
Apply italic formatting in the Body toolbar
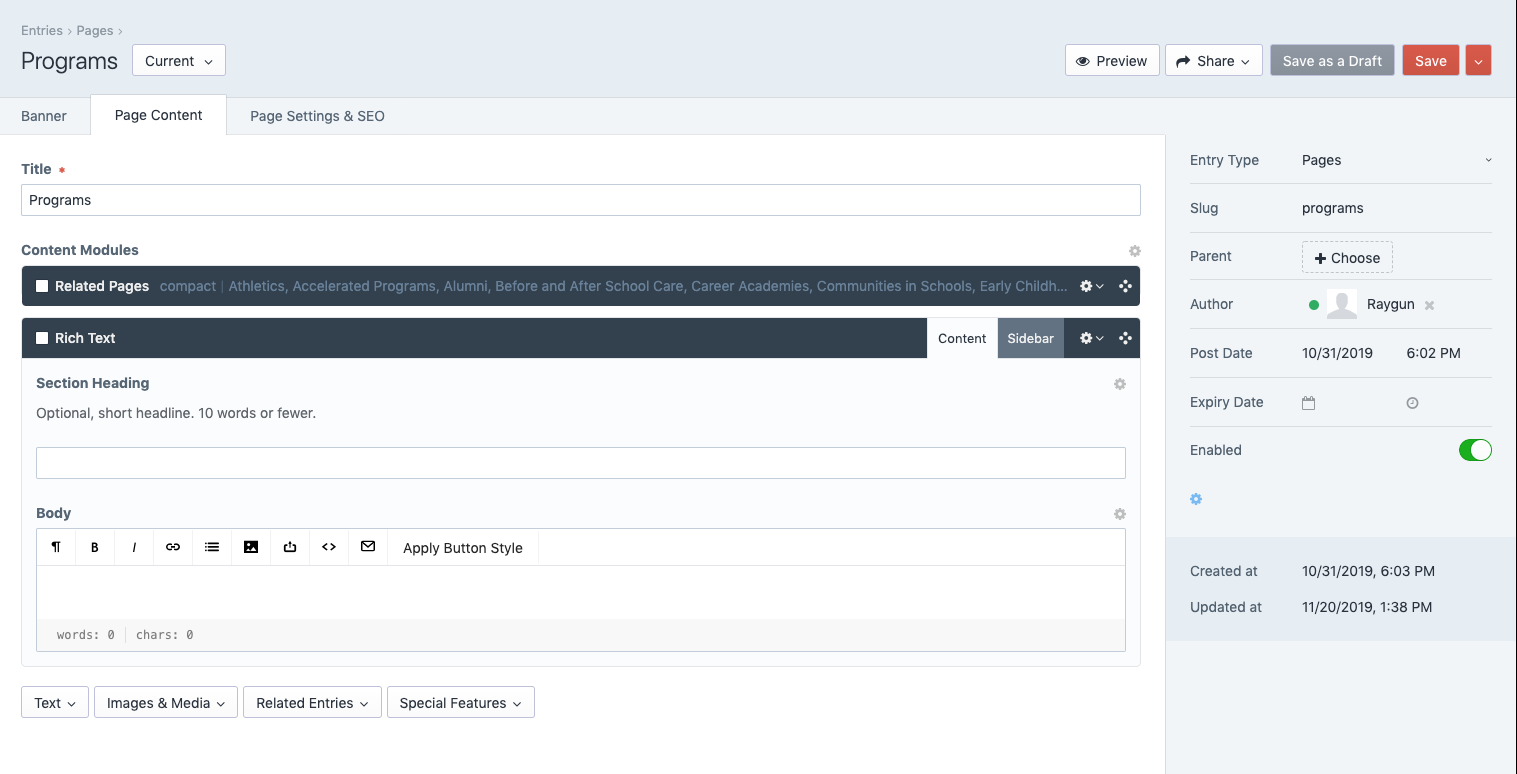(133, 547)
